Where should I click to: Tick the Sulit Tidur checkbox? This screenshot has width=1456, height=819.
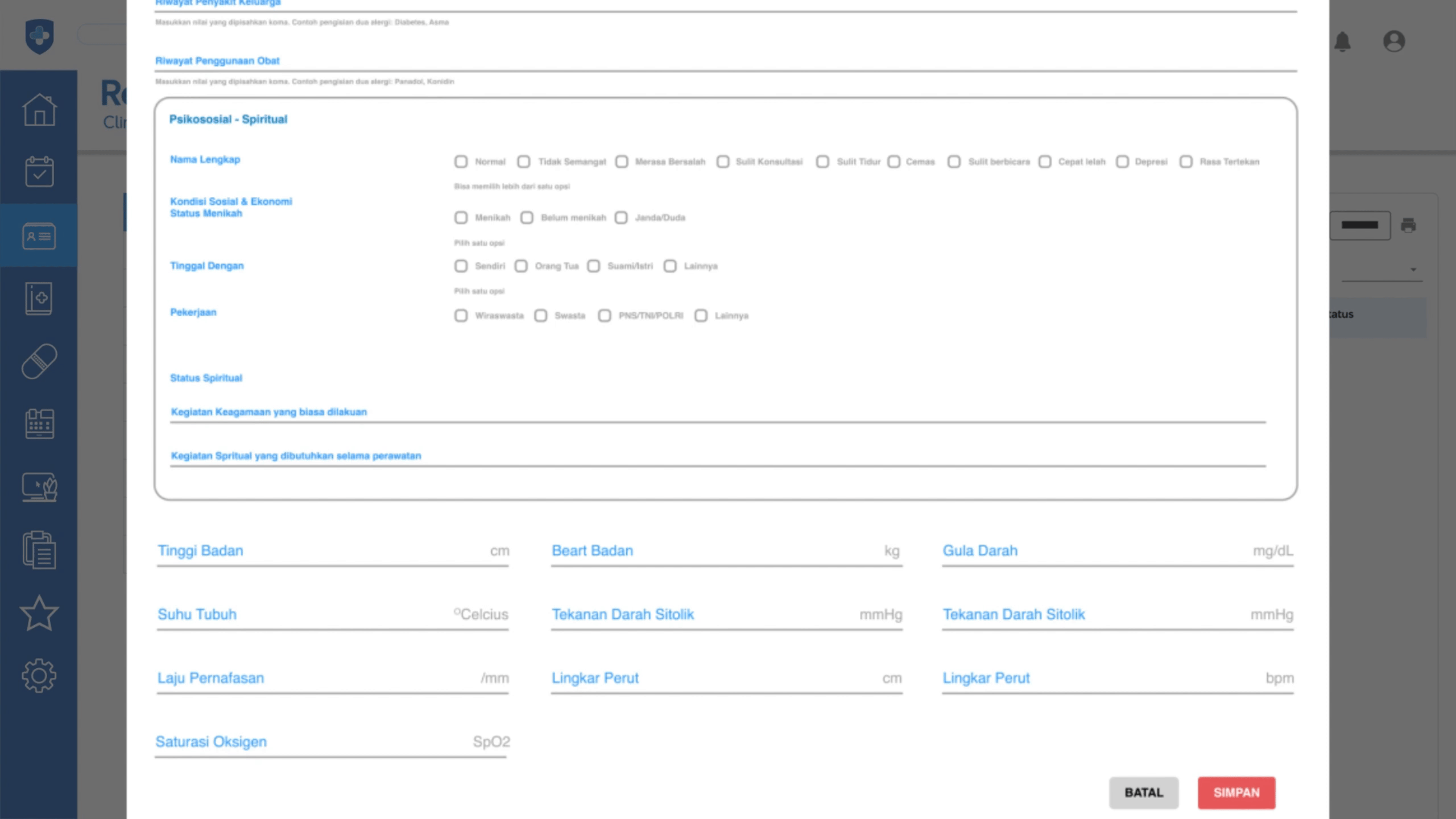[x=822, y=162]
